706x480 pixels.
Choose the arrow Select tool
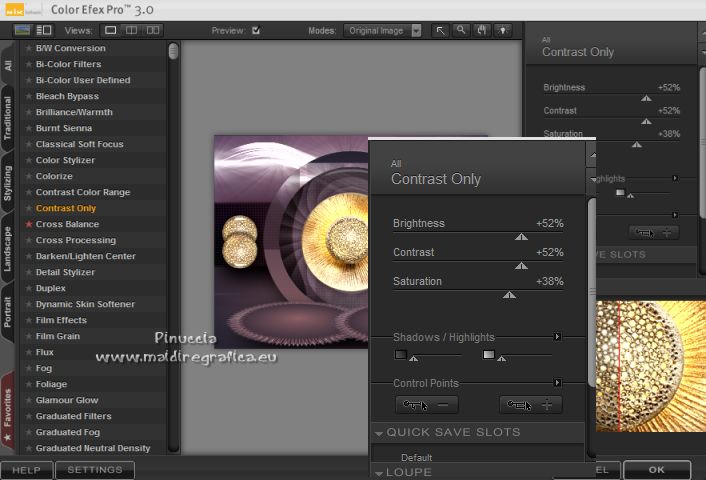440,30
